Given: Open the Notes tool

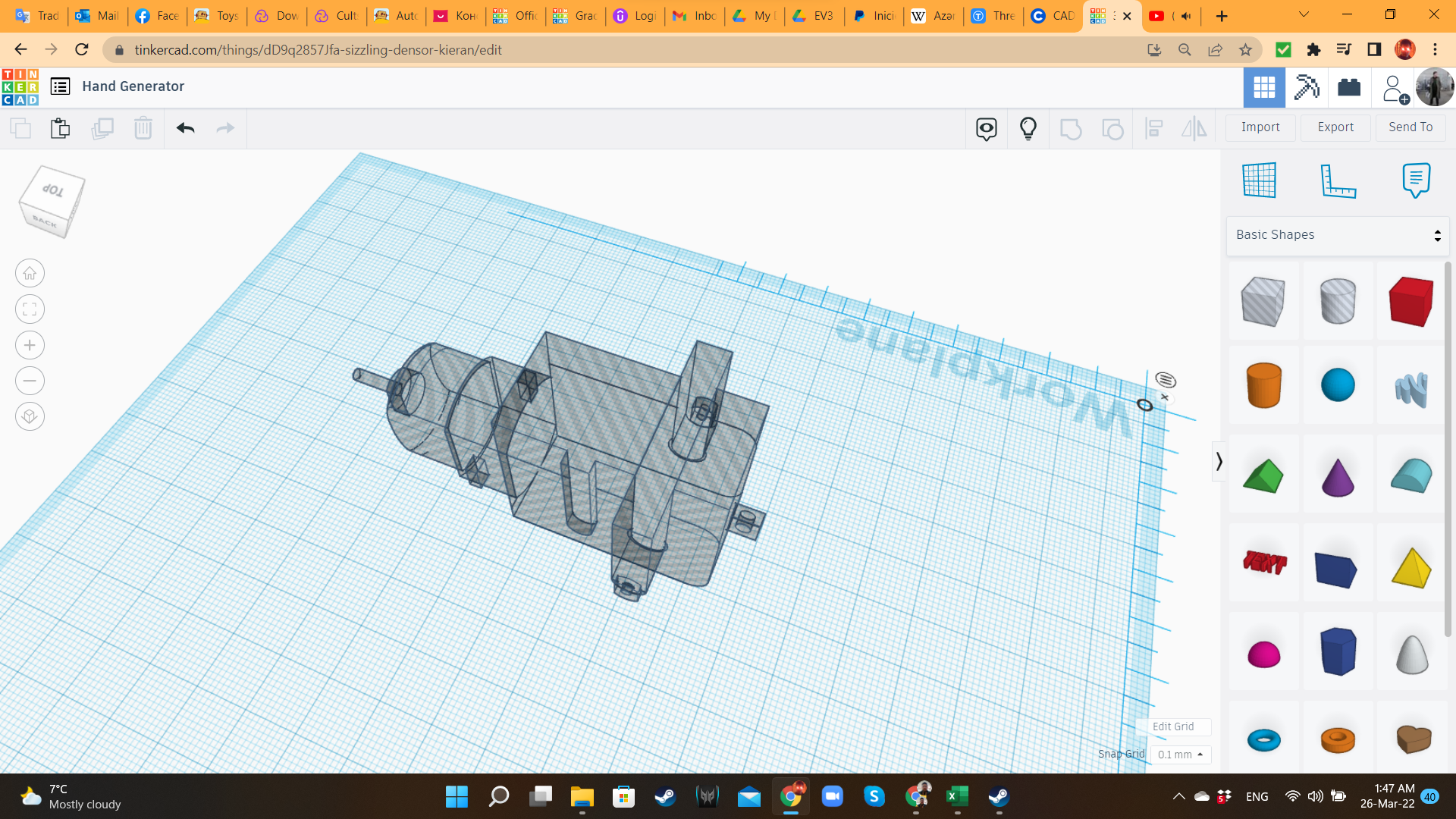Looking at the screenshot, I should pos(1416,180).
